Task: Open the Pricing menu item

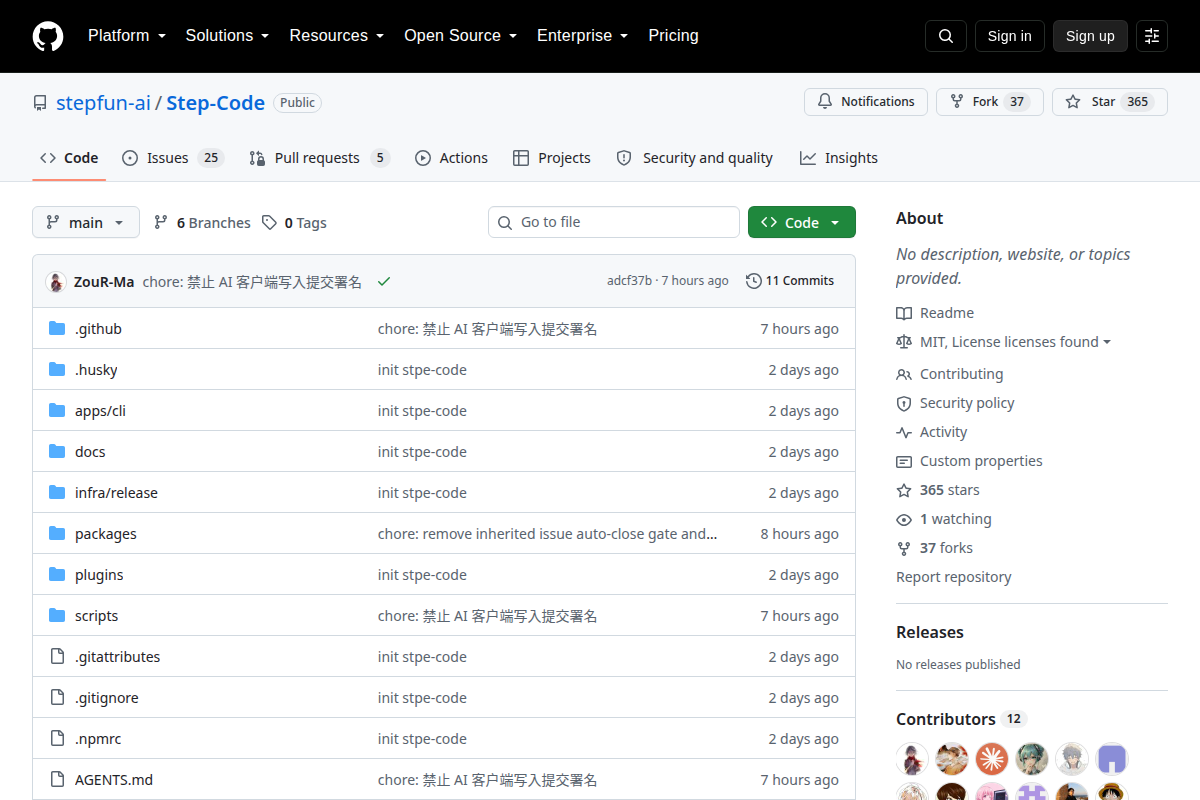Action: [x=673, y=36]
